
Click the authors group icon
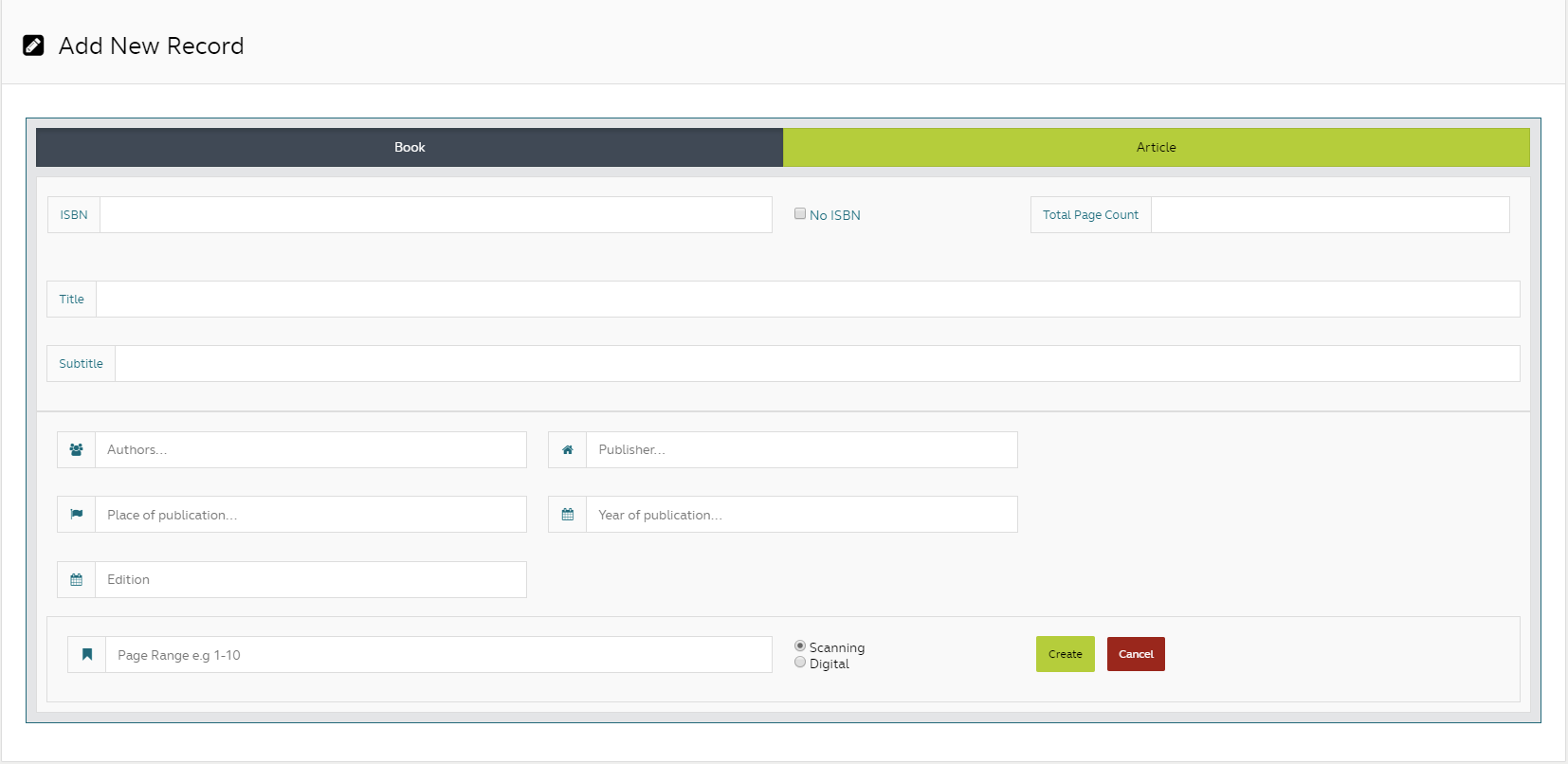[x=76, y=450]
